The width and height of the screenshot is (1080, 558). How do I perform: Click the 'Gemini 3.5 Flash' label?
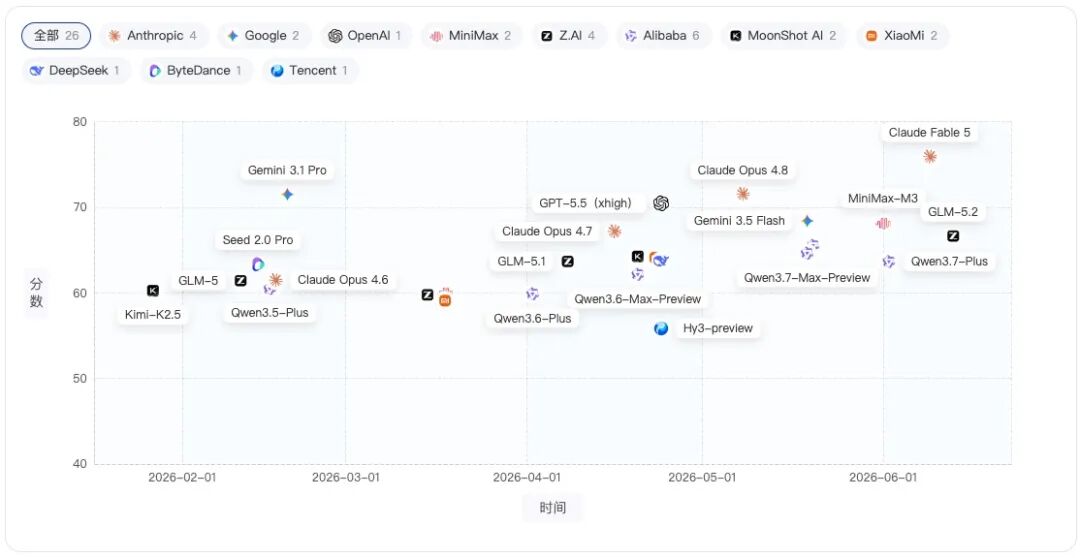(x=739, y=221)
